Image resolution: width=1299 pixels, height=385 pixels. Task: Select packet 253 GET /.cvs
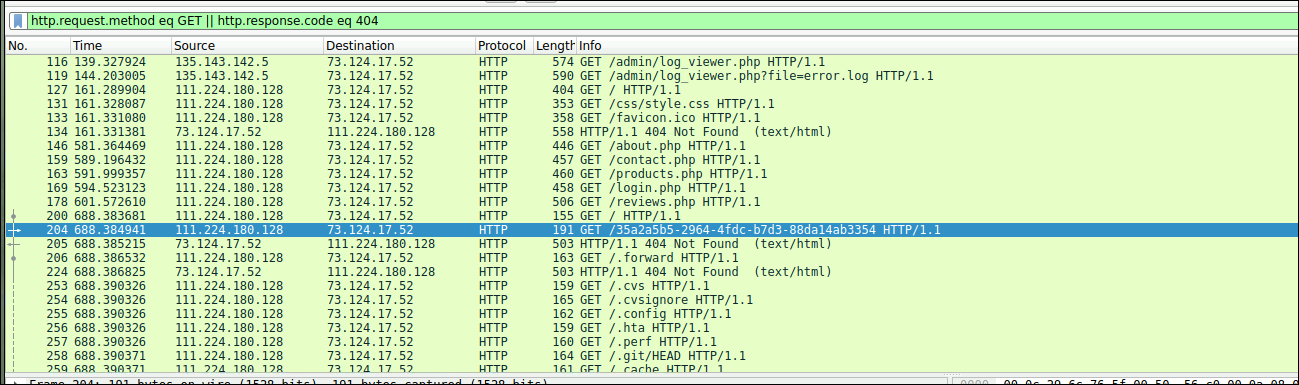click(651, 286)
